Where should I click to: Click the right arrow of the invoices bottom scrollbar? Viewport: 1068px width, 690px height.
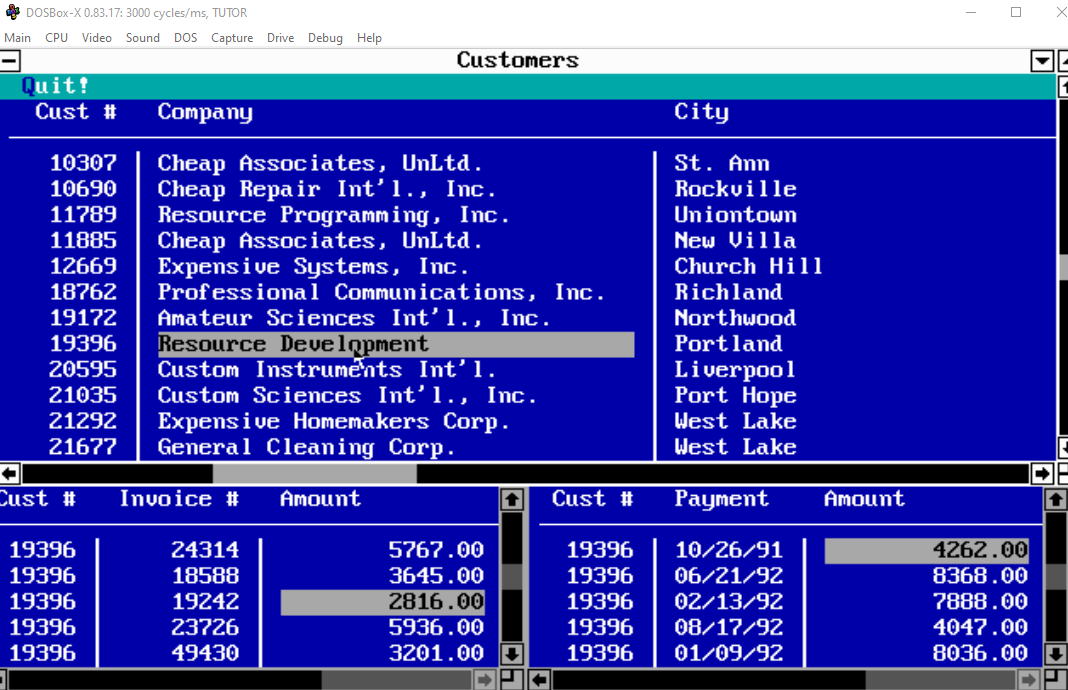485,679
